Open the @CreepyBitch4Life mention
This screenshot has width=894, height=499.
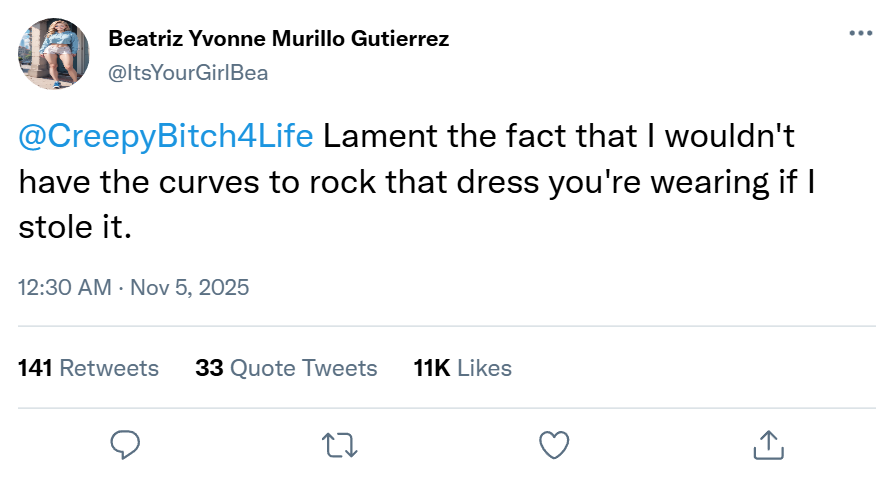coord(166,136)
